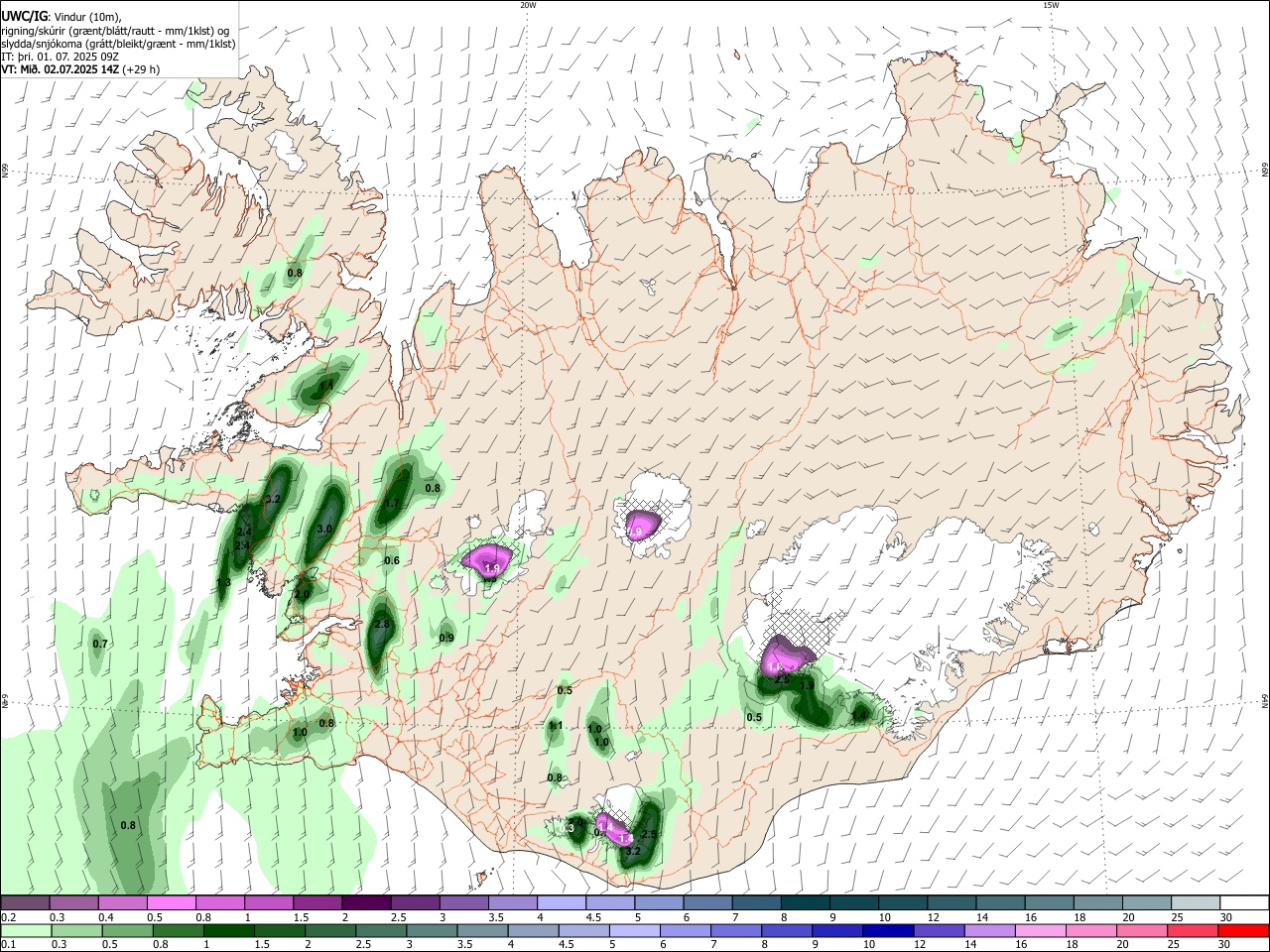Click the '0.7' value over the ocean
The width and height of the screenshot is (1270, 952).
99,645
